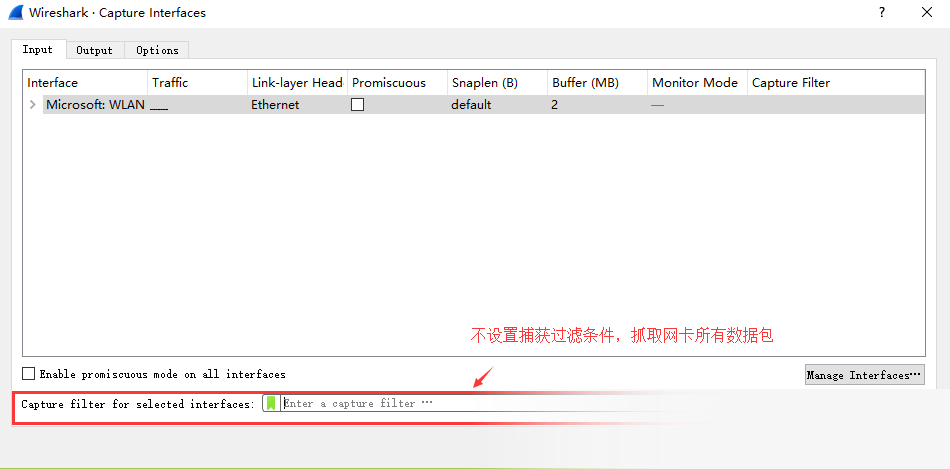This screenshot has height=469, width=950.
Task: Click the buffer value 2
Action: [x=554, y=105]
